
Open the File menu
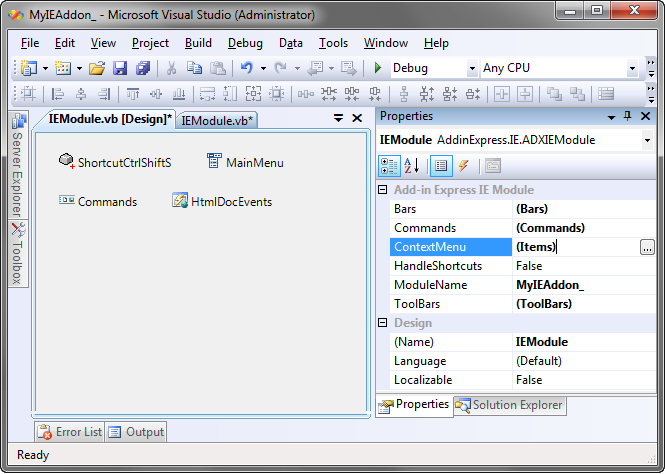tap(30, 43)
